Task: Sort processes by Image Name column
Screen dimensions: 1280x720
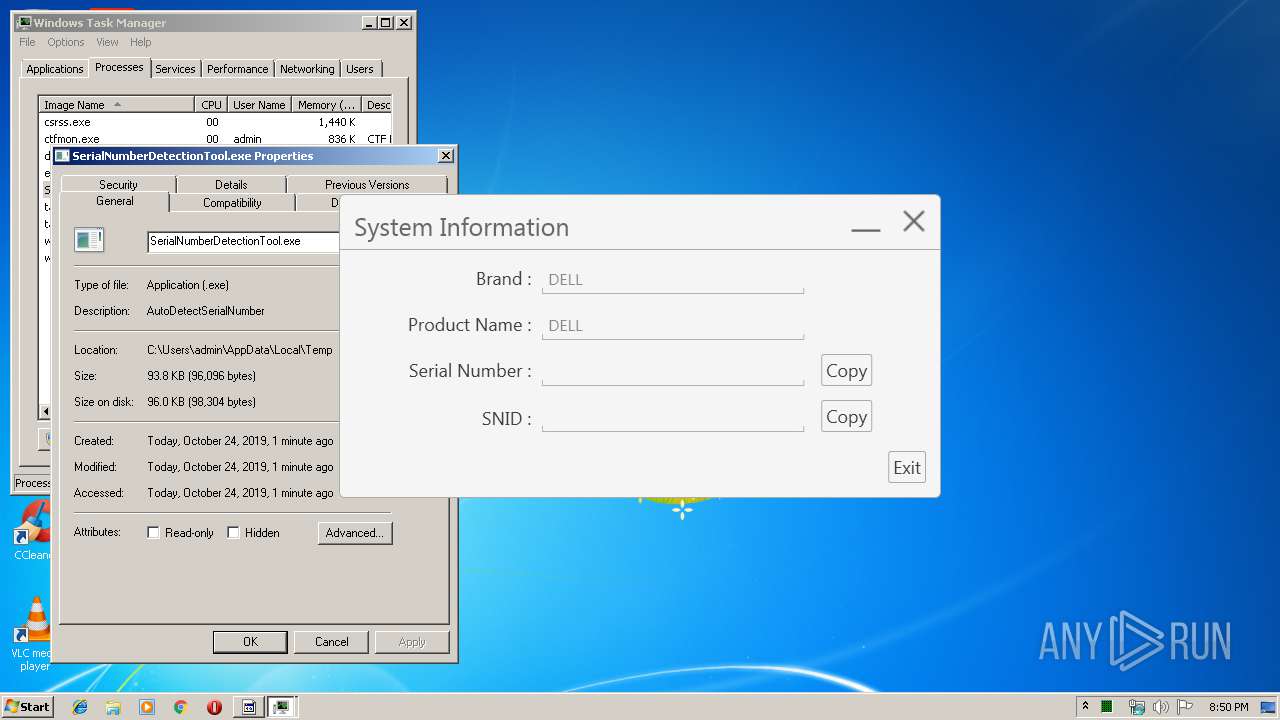Action: (x=116, y=105)
